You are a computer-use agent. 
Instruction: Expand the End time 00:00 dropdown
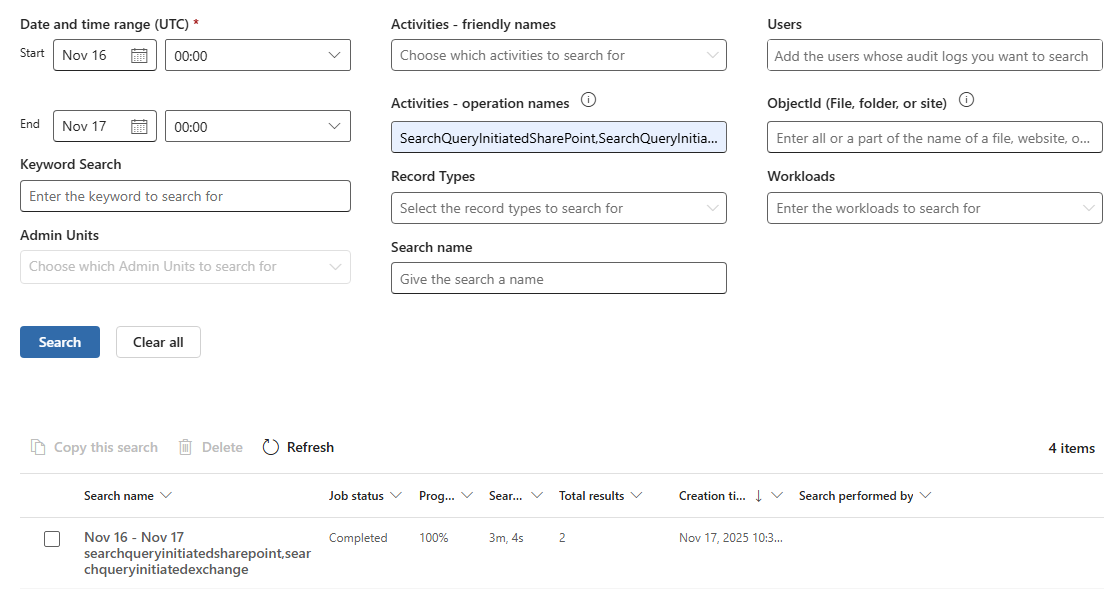[x=258, y=126]
